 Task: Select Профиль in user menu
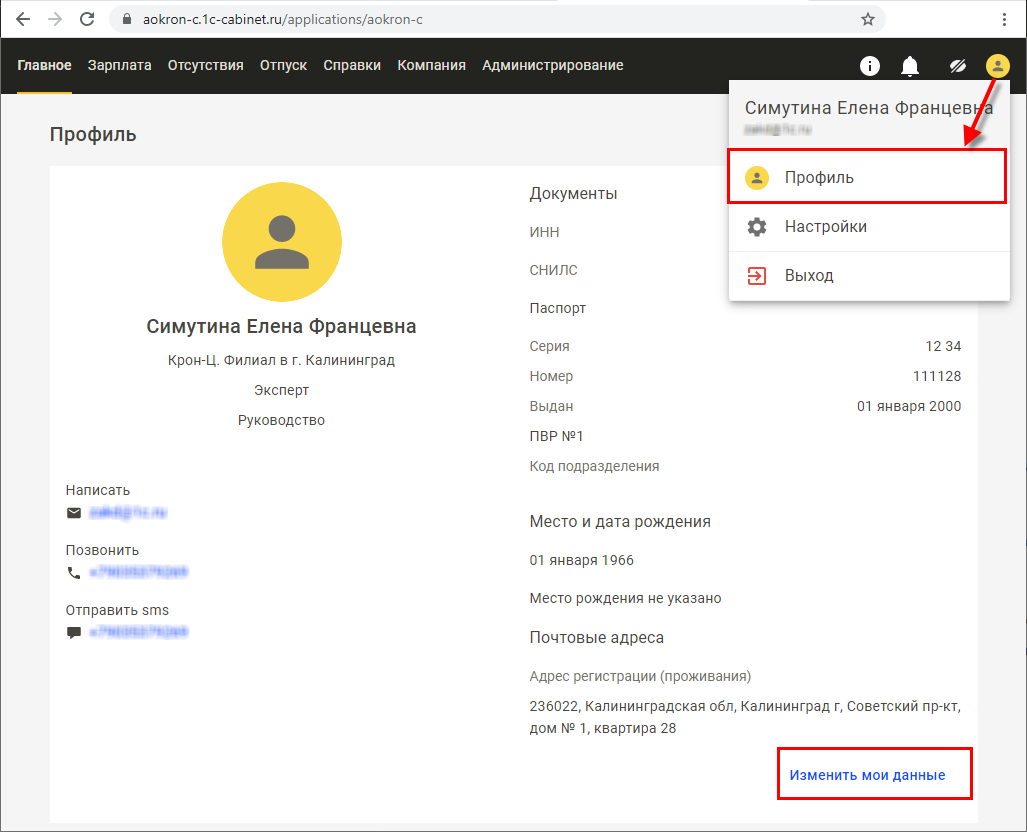coord(818,178)
